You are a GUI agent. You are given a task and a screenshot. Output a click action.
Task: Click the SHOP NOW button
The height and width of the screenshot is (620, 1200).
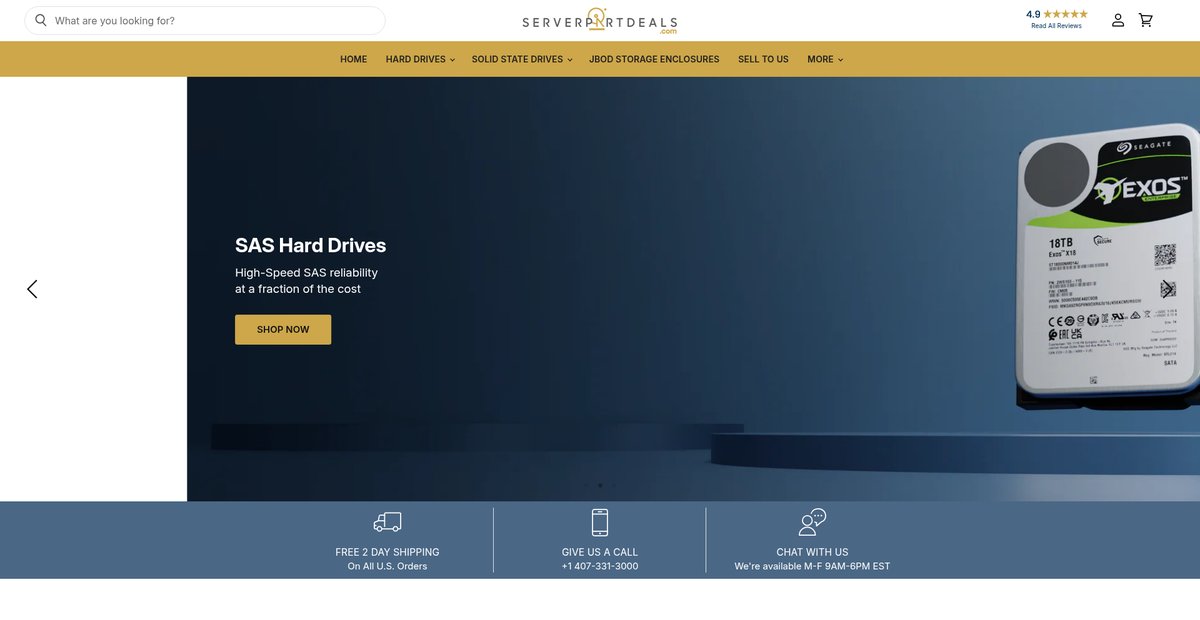[283, 329]
